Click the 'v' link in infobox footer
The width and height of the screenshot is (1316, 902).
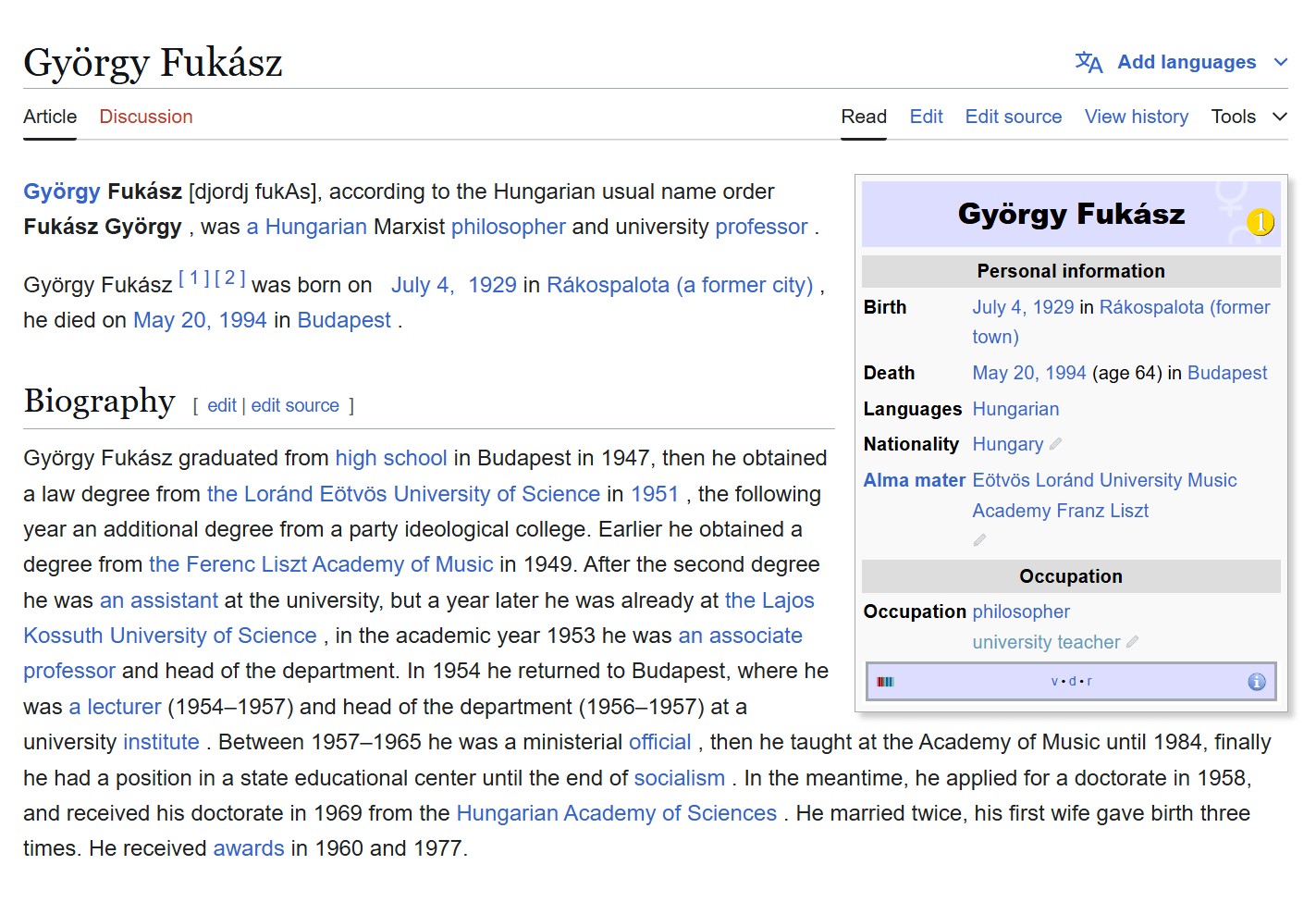[x=1054, y=682]
